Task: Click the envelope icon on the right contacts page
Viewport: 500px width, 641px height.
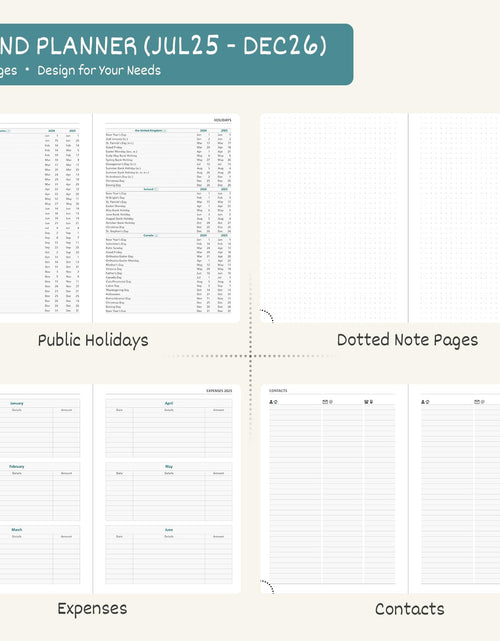Action: click(479, 402)
